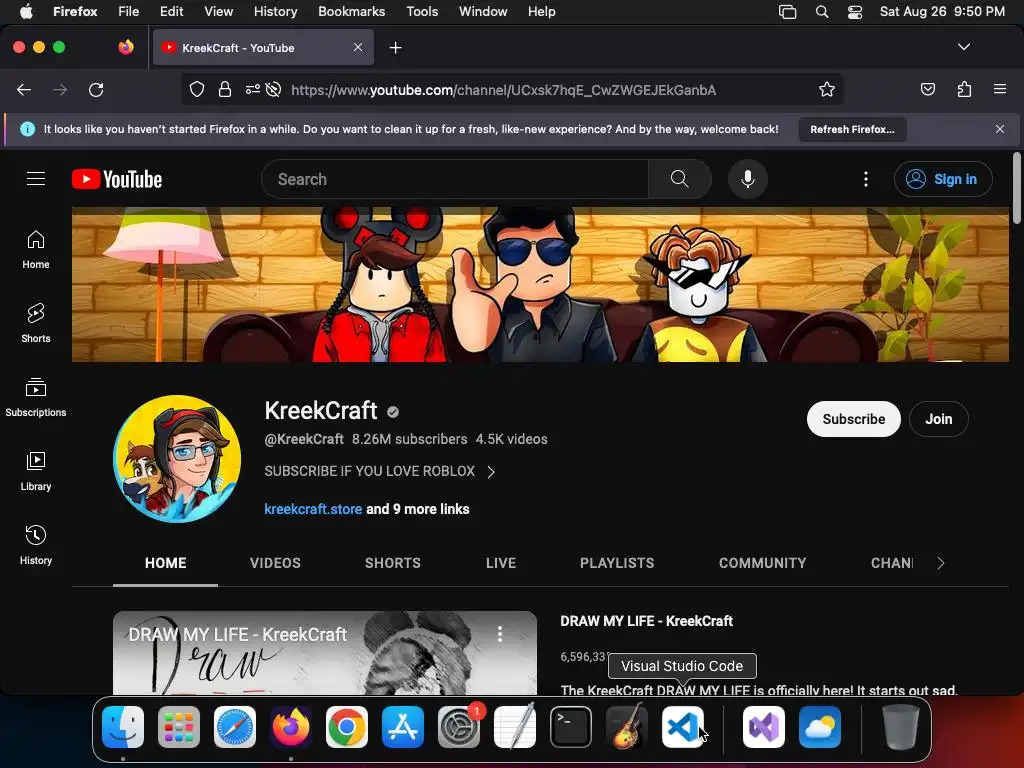Viewport: 1024px width, 768px height.
Task: Open the COMMUNITY tab
Action: pos(763,563)
